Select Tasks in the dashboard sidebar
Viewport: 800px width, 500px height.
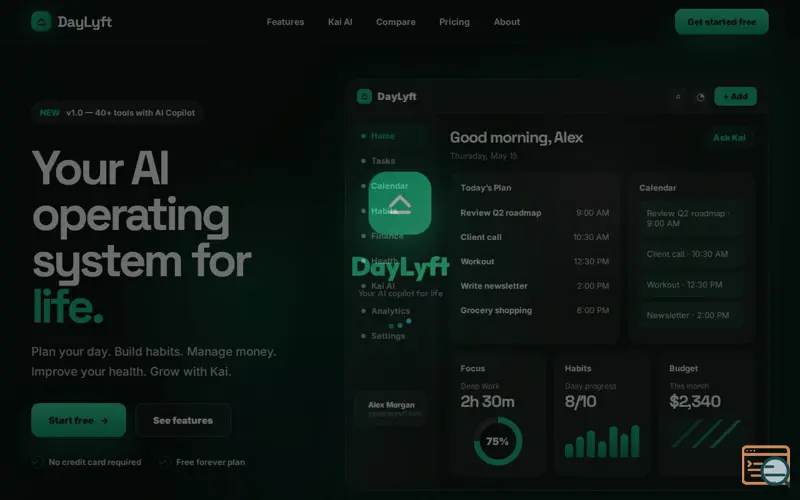coord(391,161)
